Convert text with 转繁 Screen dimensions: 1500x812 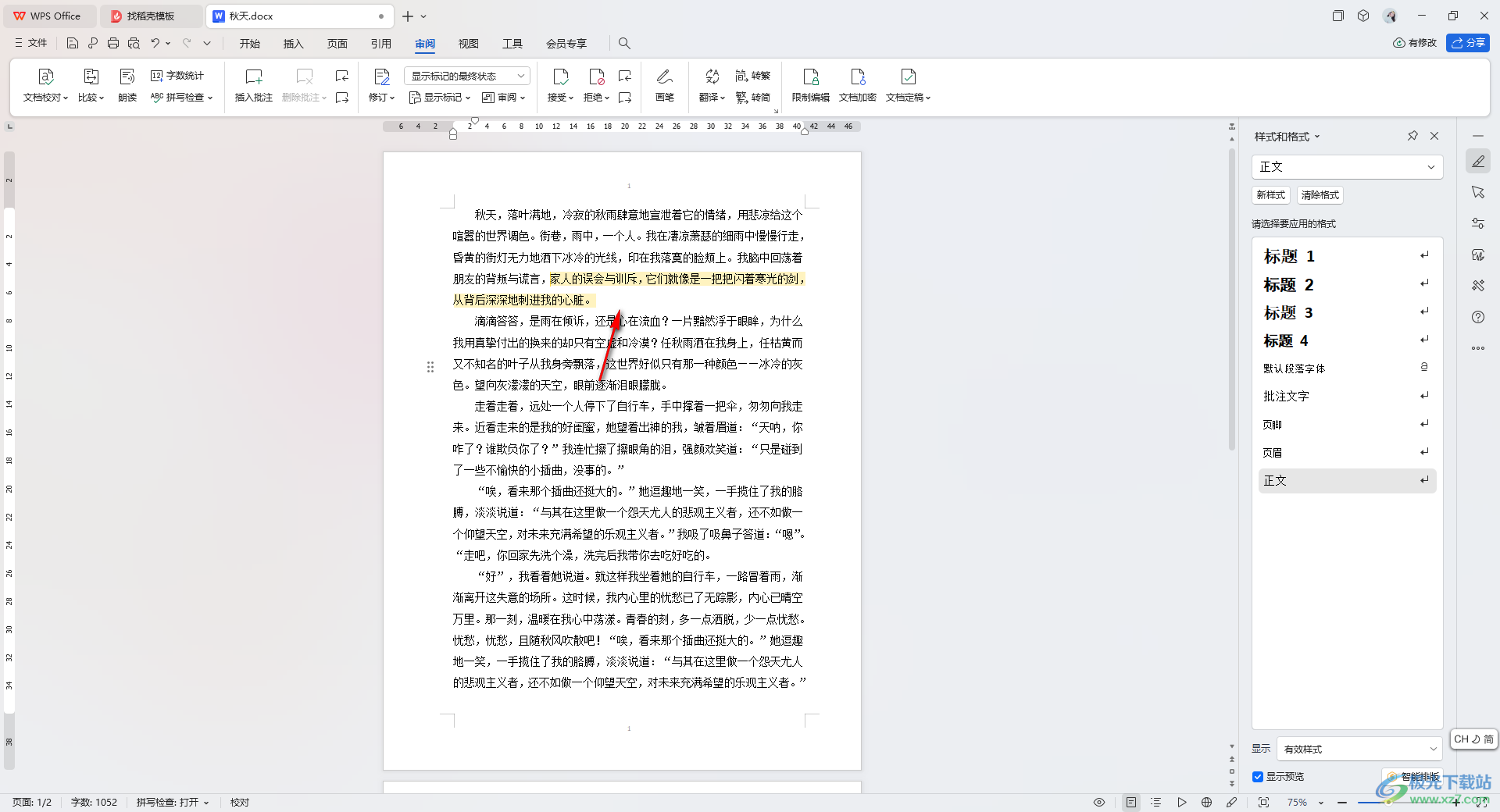click(x=753, y=76)
